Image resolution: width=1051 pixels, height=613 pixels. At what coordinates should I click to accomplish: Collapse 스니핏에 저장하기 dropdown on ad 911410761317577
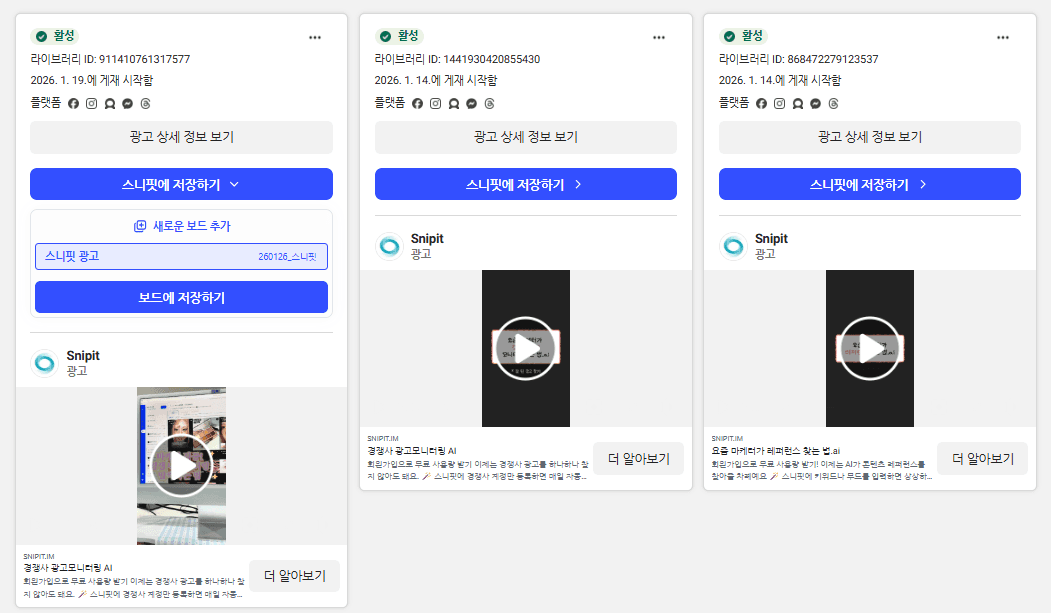[181, 184]
